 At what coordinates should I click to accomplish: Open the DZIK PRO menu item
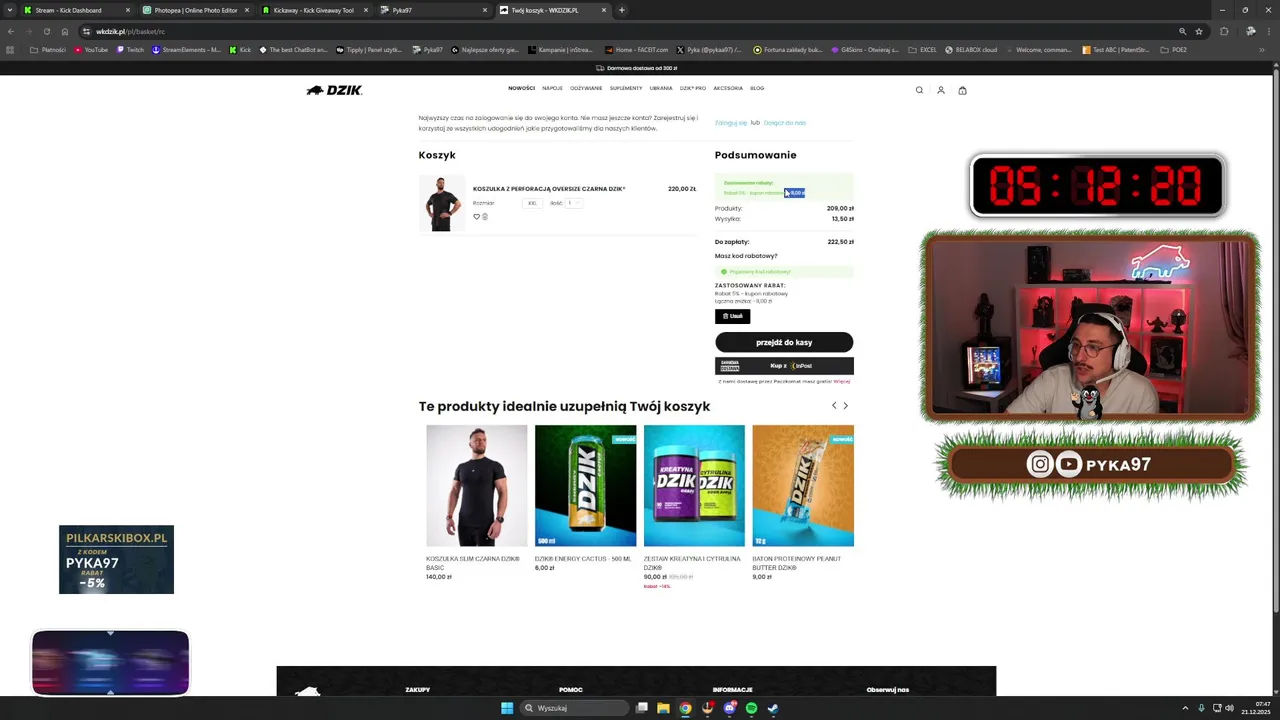point(693,88)
